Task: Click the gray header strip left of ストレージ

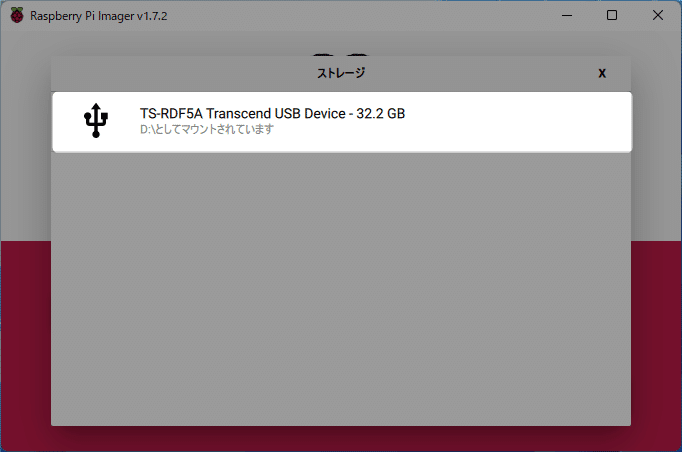Action: coord(183,73)
